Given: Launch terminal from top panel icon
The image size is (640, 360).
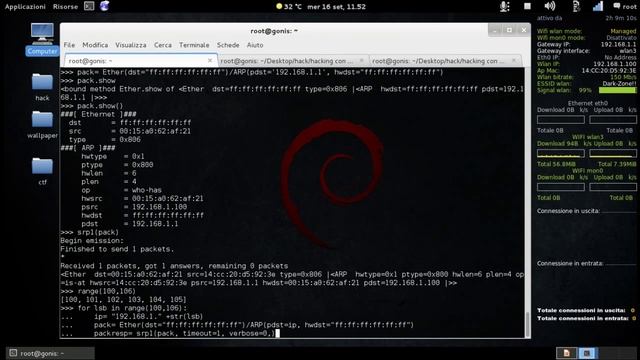Looking at the screenshot, I should click(x=89, y=6).
